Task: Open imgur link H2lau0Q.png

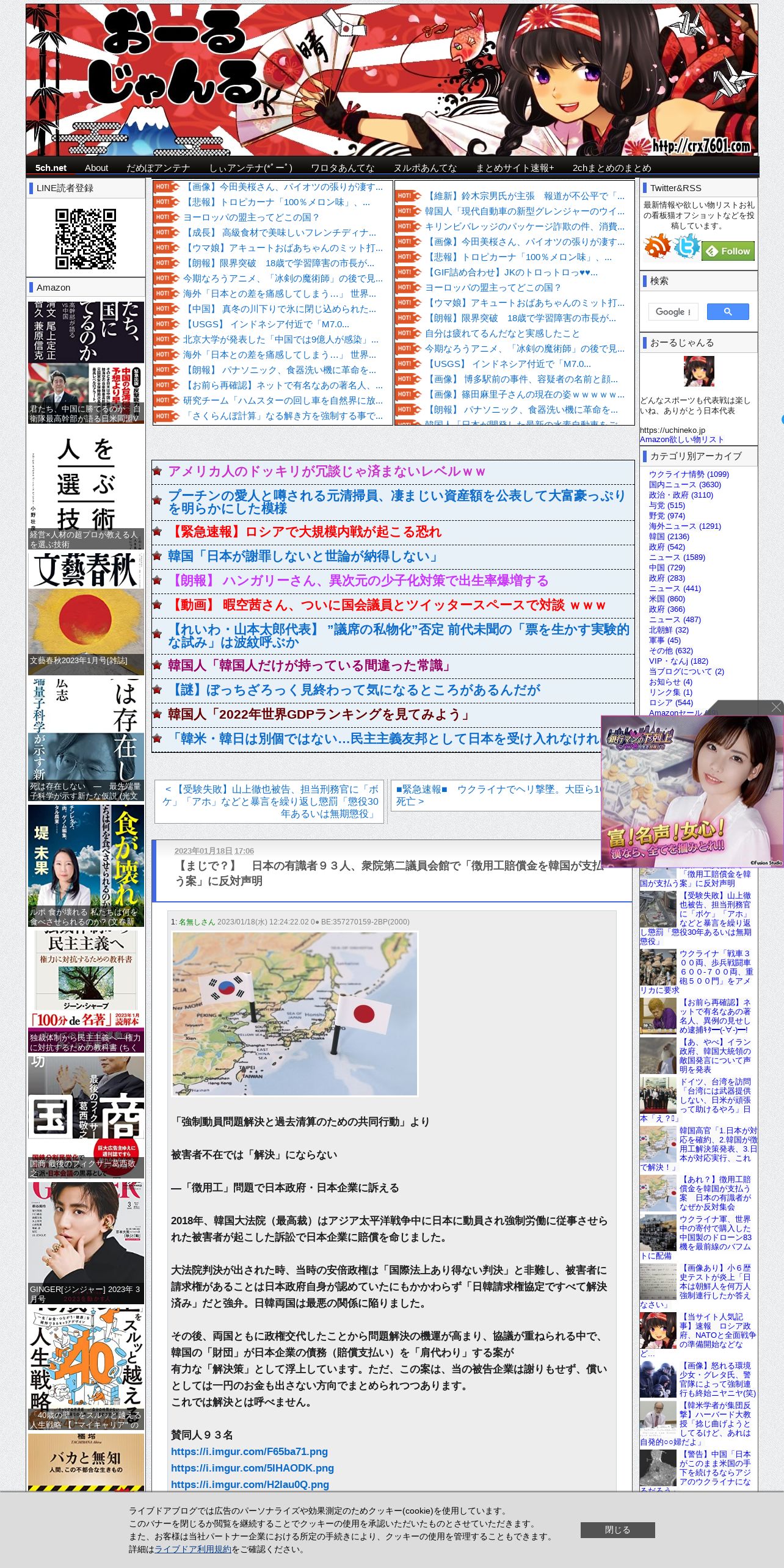Action: [250, 1484]
